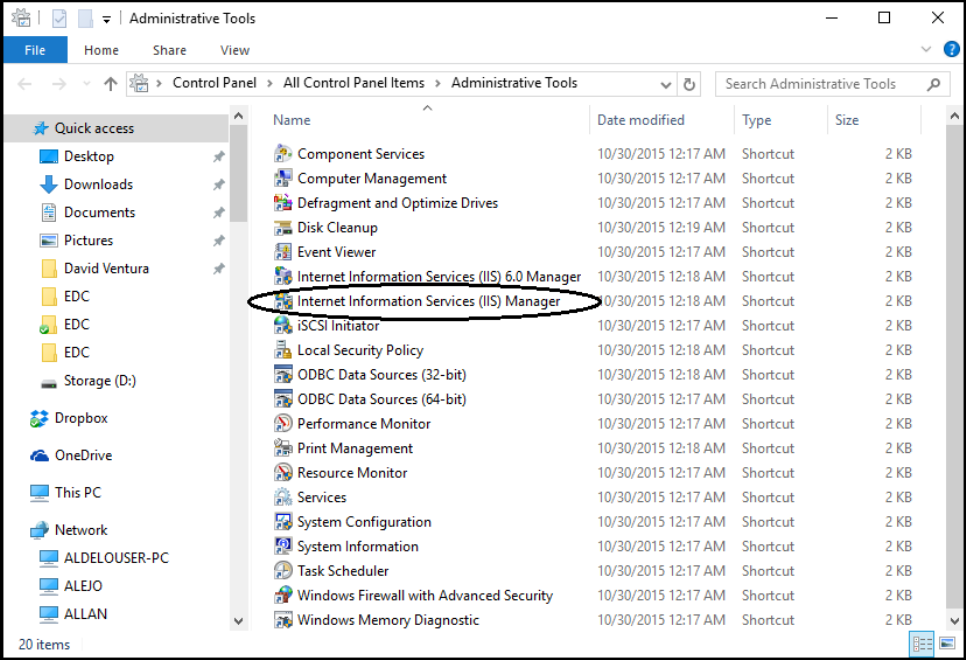This screenshot has width=966, height=660.
Task: Open the Recent locations dropdown arrow
Action: 86,84
